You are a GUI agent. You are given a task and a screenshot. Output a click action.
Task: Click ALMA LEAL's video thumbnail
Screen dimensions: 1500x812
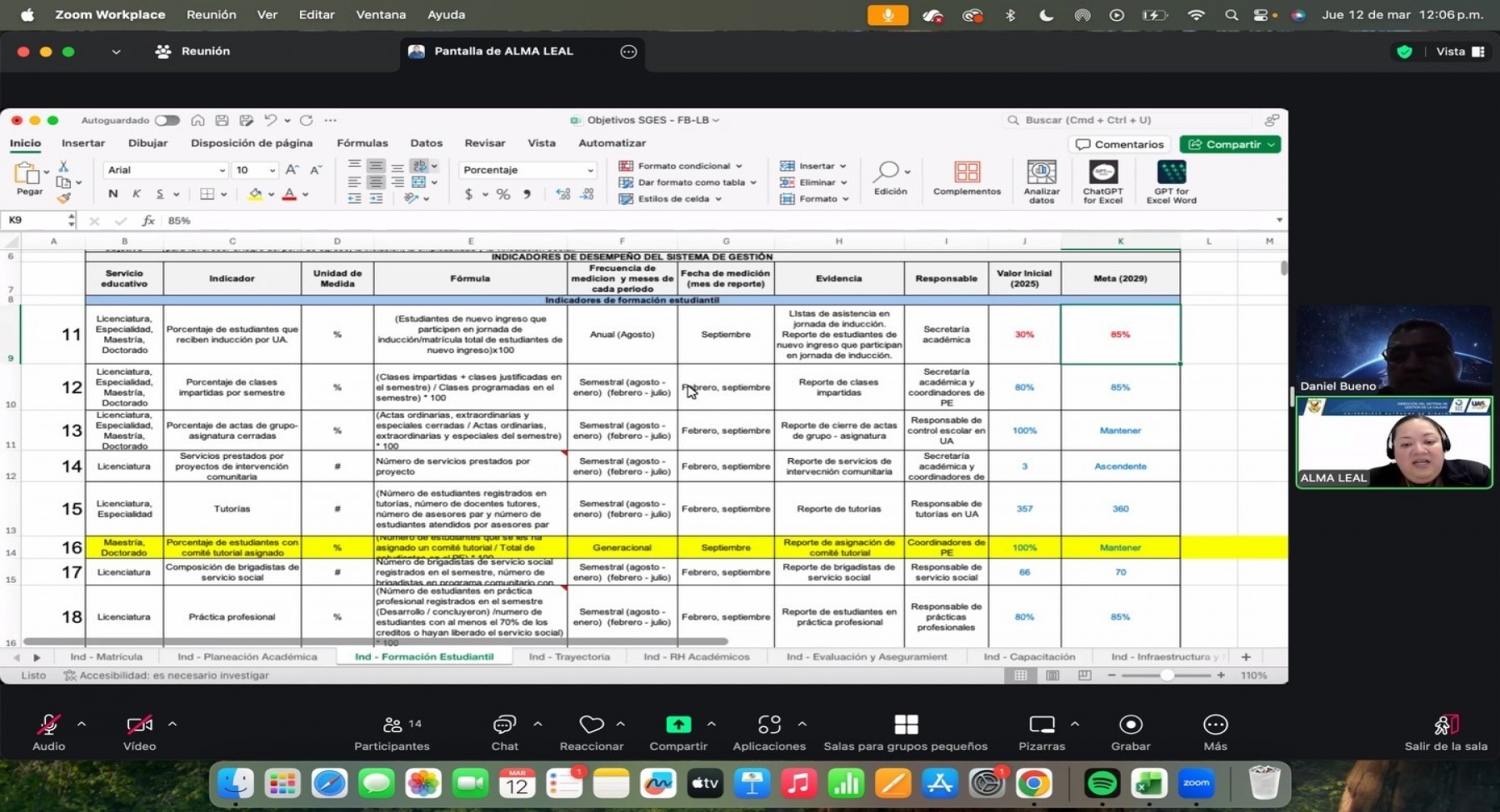tap(1393, 443)
